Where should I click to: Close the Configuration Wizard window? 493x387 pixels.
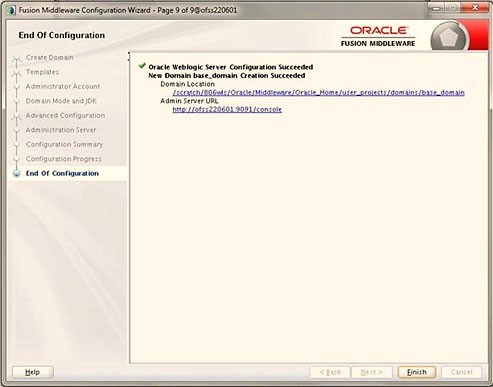475,7
